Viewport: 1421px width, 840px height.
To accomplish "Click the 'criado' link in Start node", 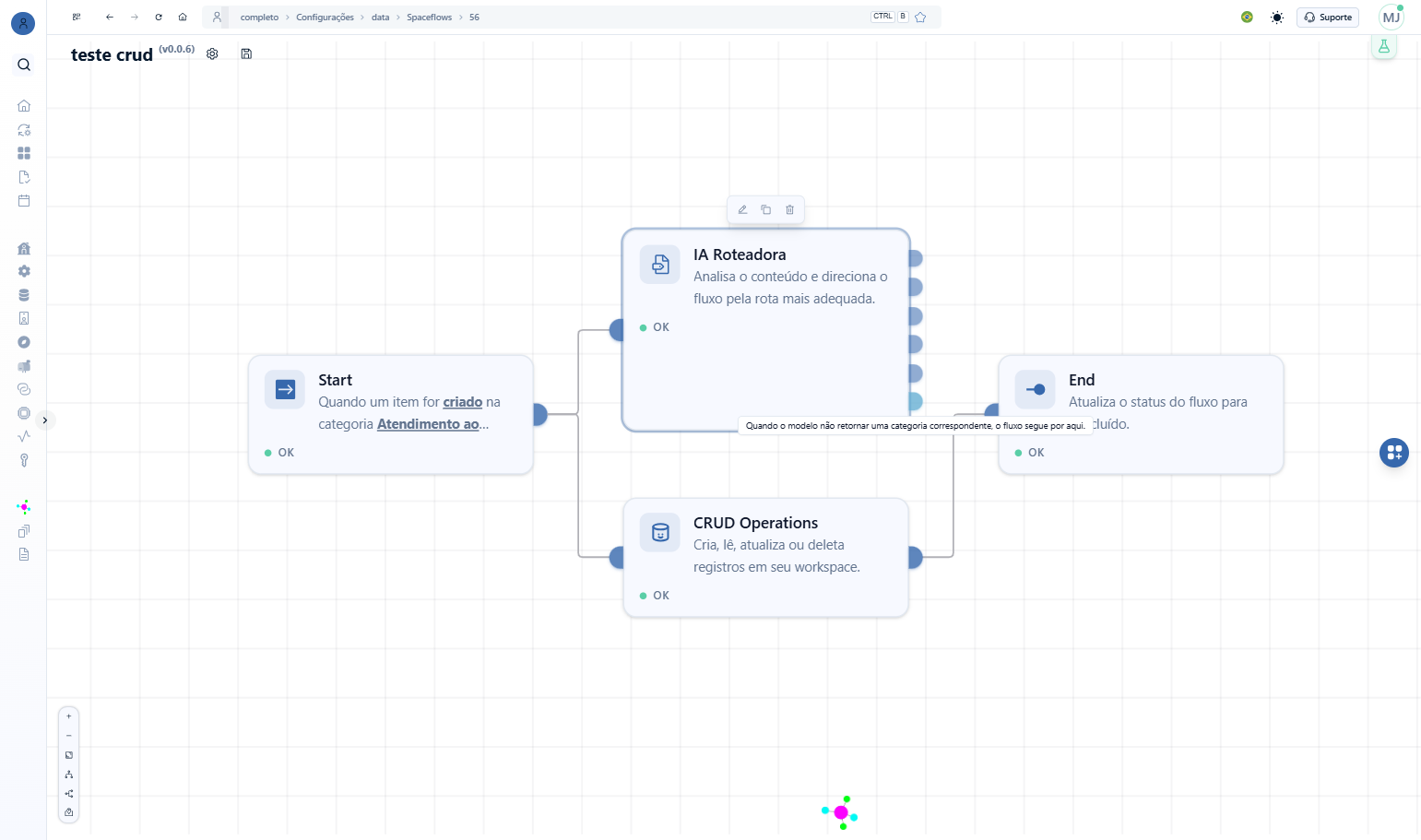I will pyautogui.click(x=463, y=402).
